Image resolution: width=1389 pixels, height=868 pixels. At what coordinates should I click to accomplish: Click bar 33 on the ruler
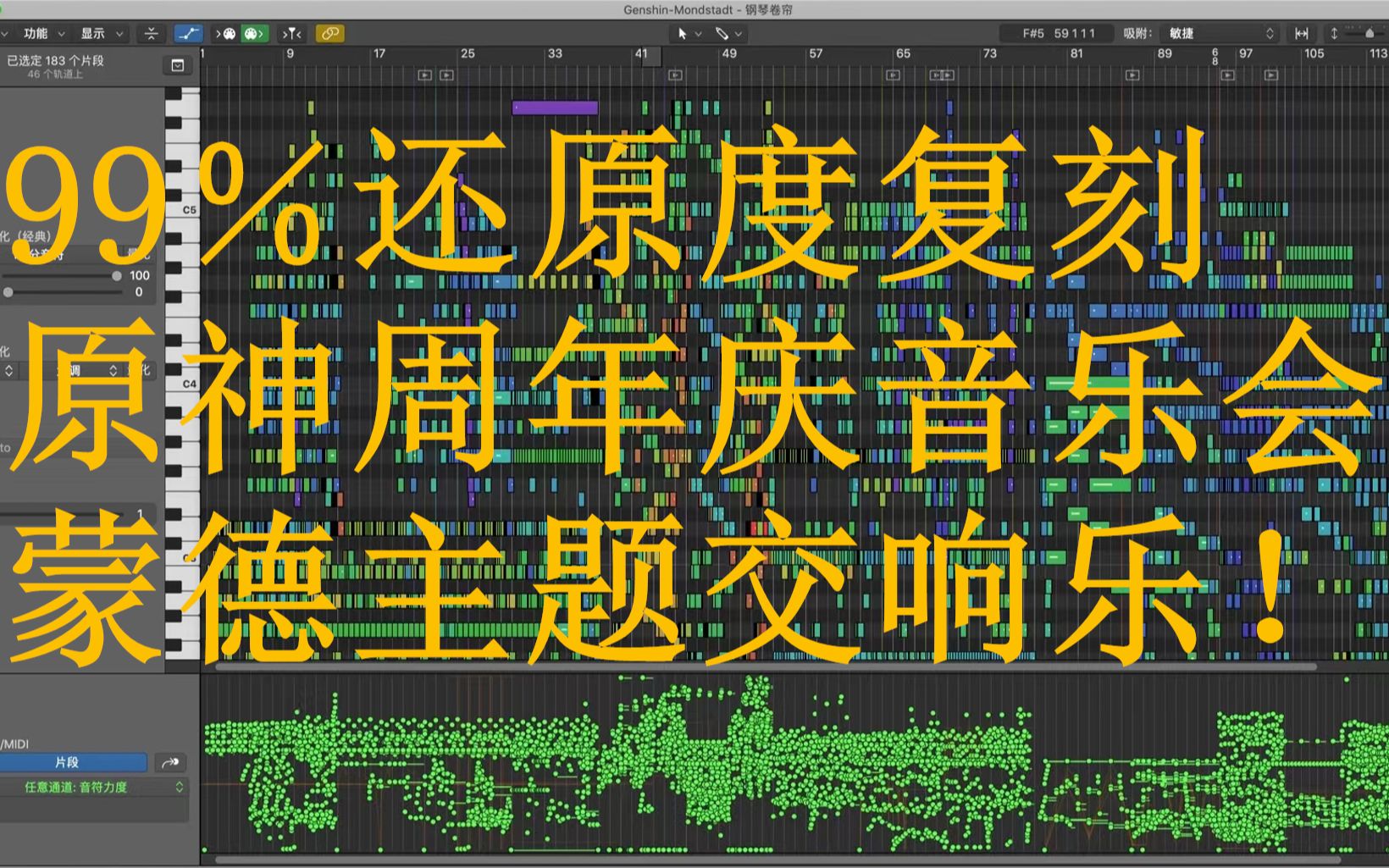pos(555,53)
